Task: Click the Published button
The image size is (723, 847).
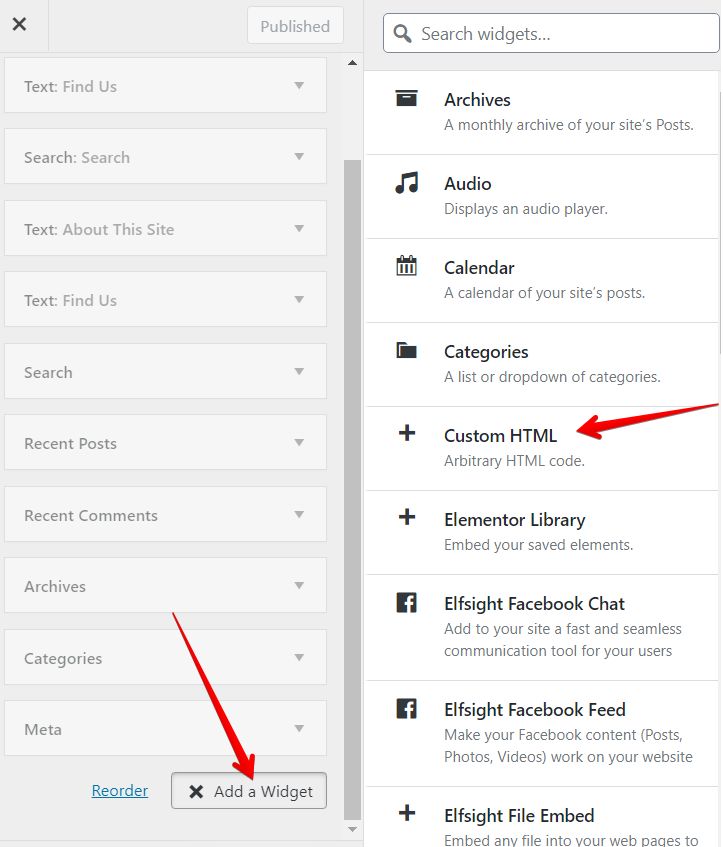Action: 295,27
